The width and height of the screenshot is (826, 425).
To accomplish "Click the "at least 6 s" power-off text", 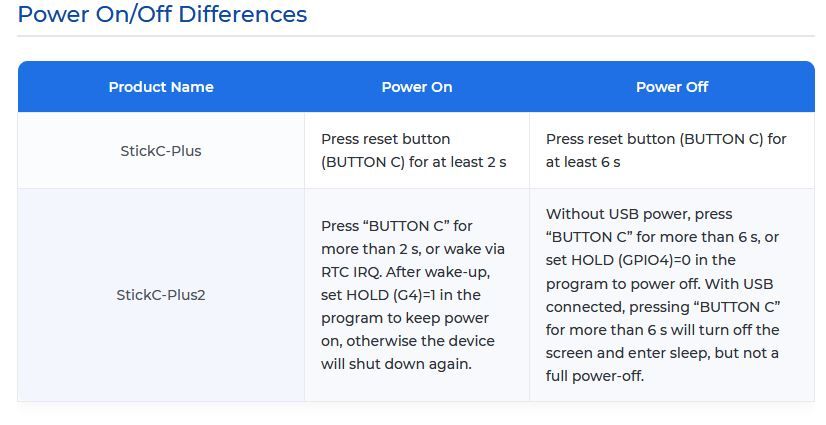I will pyautogui.click(x=583, y=162).
